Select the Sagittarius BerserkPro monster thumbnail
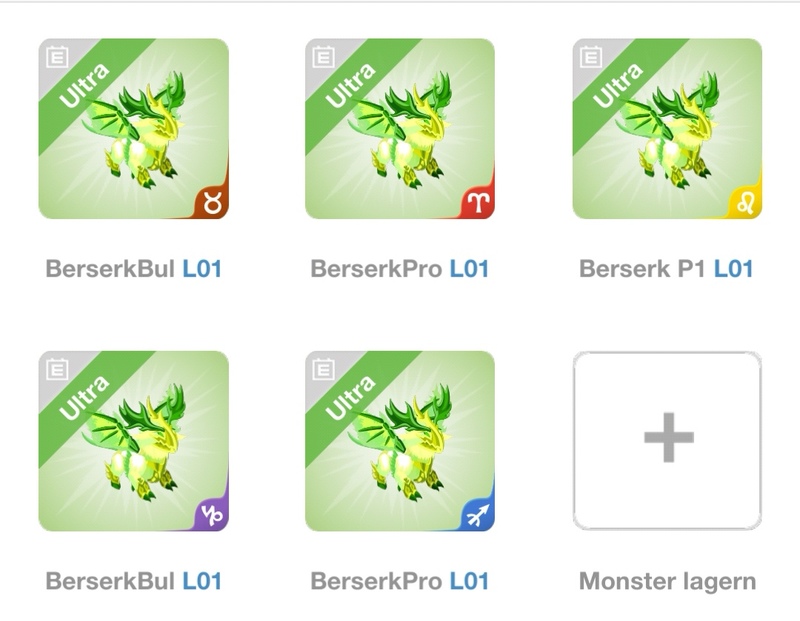The width and height of the screenshot is (800, 621). [400, 441]
